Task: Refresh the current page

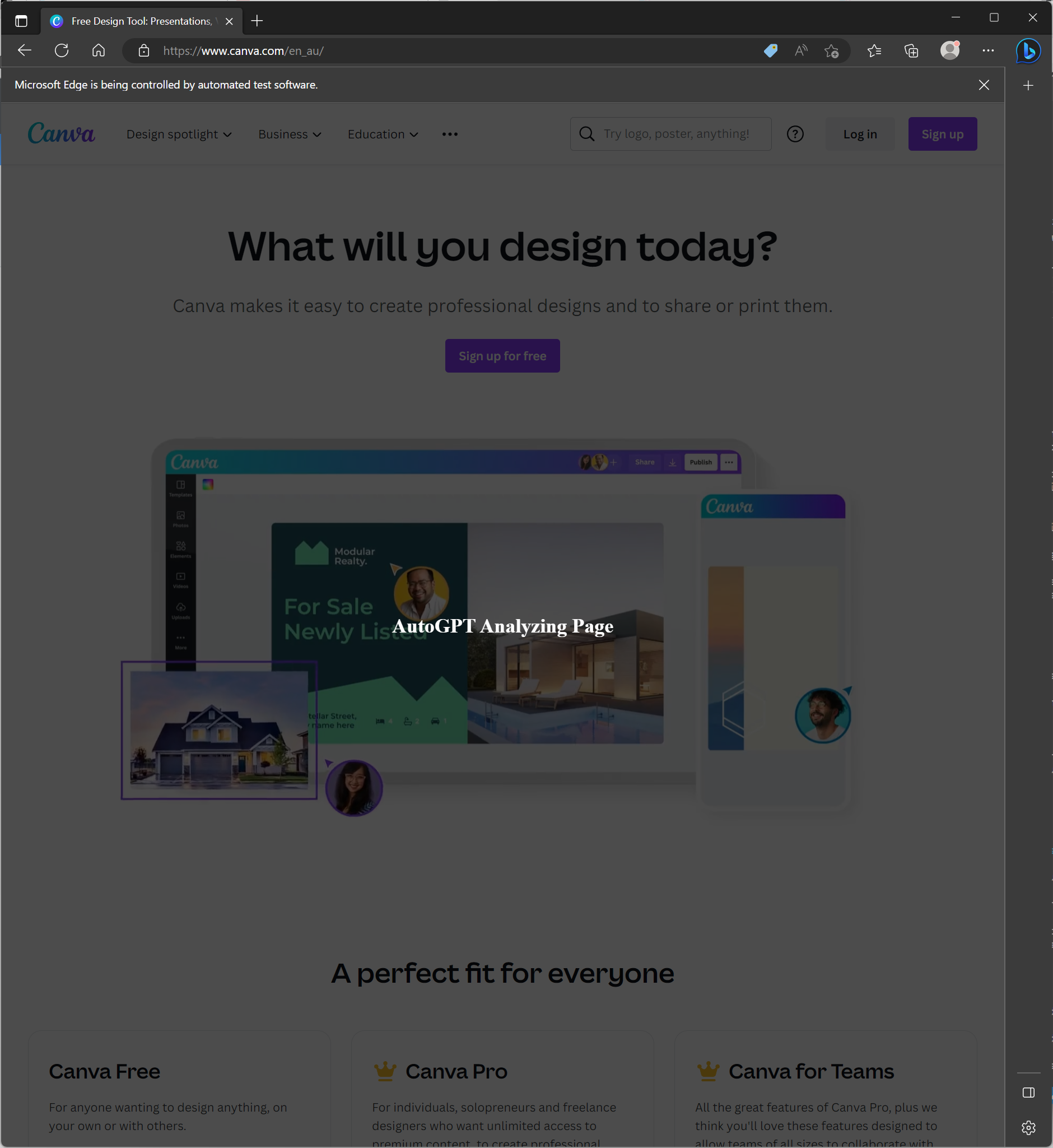Action: point(62,50)
